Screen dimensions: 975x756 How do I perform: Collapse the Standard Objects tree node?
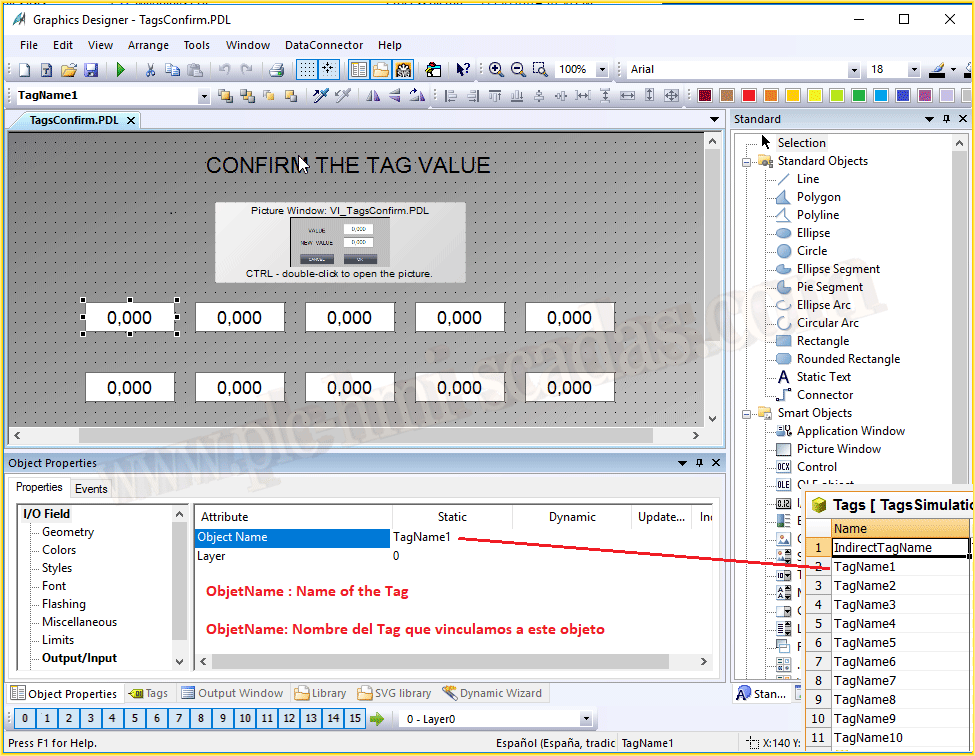(745, 161)
